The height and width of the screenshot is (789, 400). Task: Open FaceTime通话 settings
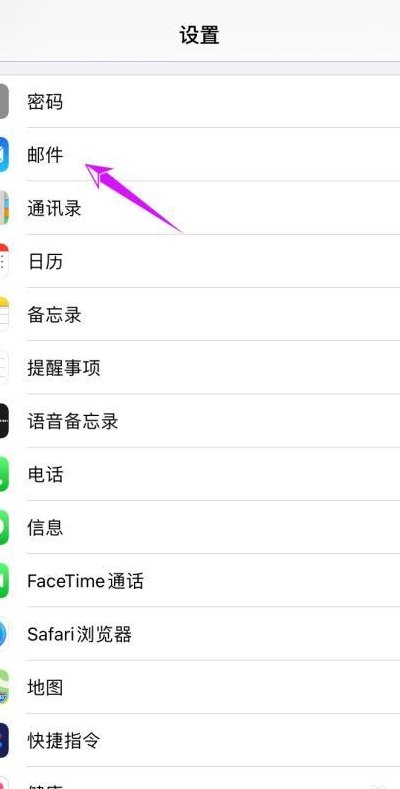click(x=200, y=581)
